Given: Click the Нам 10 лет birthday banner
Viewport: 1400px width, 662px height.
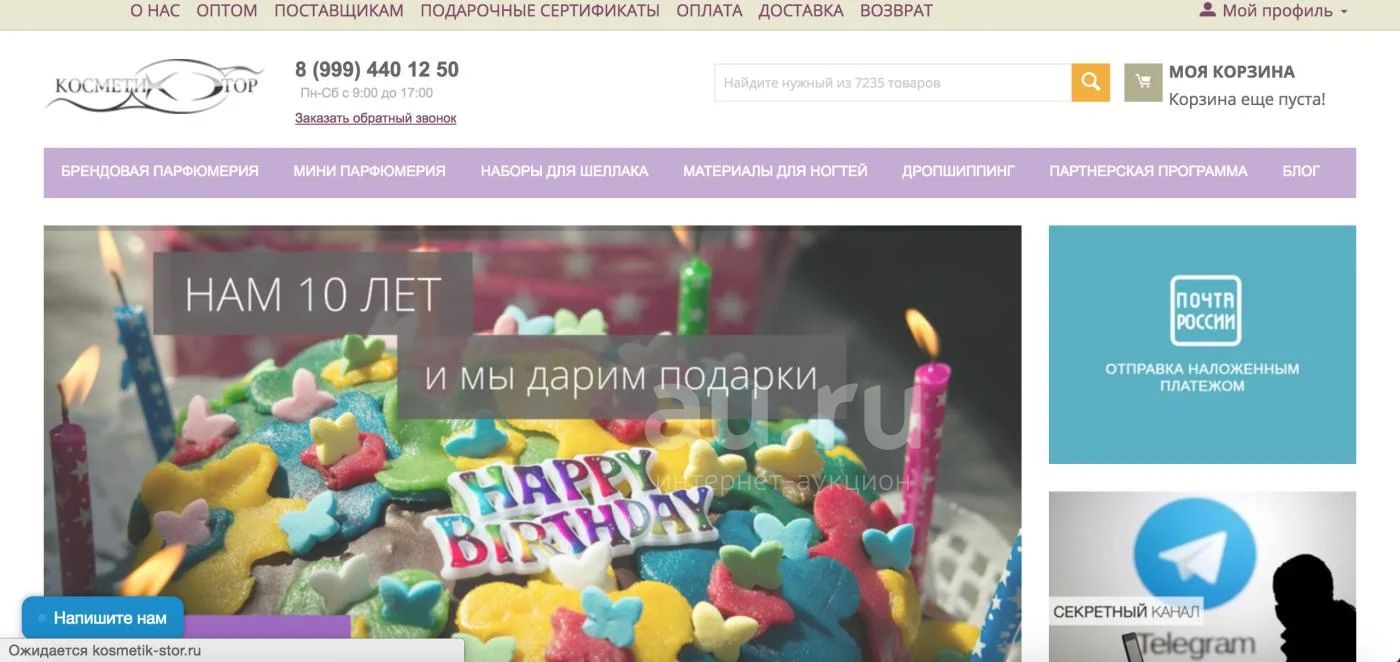Looking at the screenshot, I should [532, 443].
